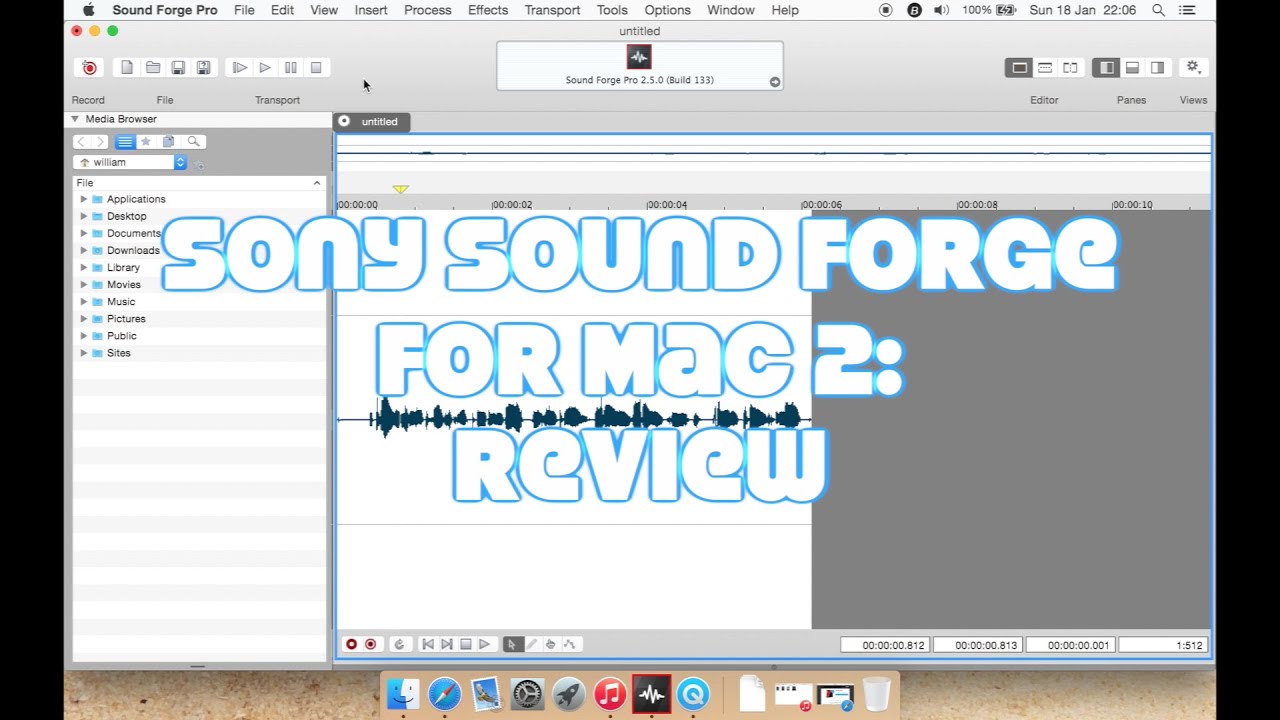Select single editor layout view
The width and height of the screenshot is (1280, 720).
coord(1019,68)
